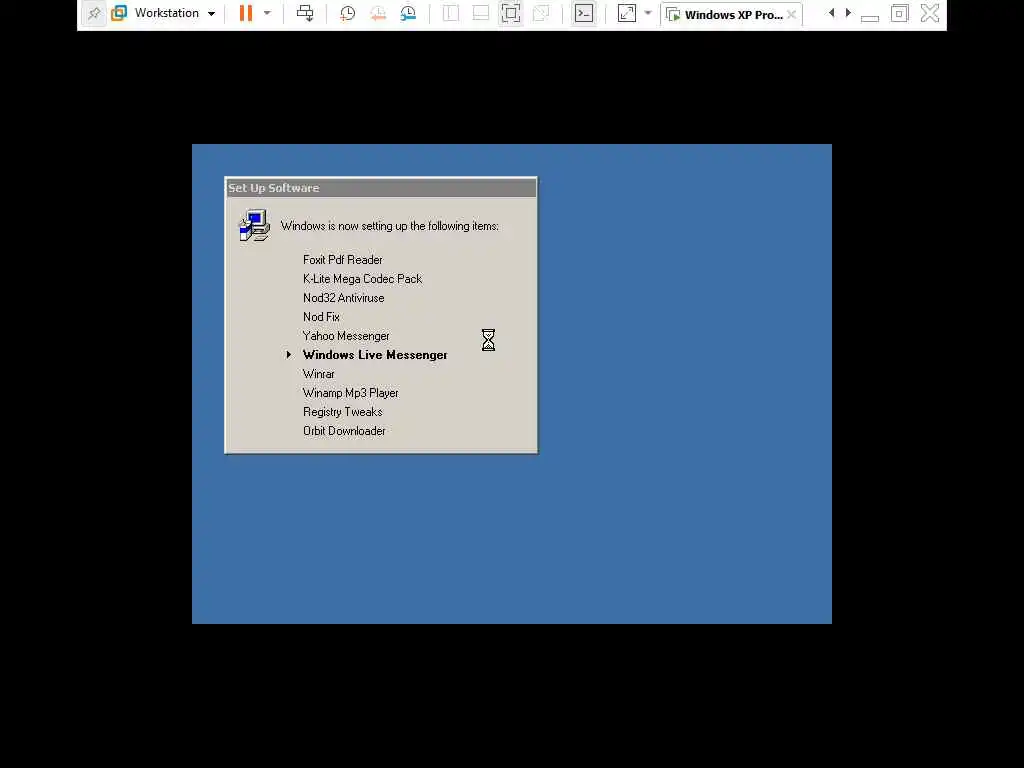Image resolution: width=1024 pixels, height=768 pixels.
Task: Restore the VMware window from full screen
Action: (899, 13)
